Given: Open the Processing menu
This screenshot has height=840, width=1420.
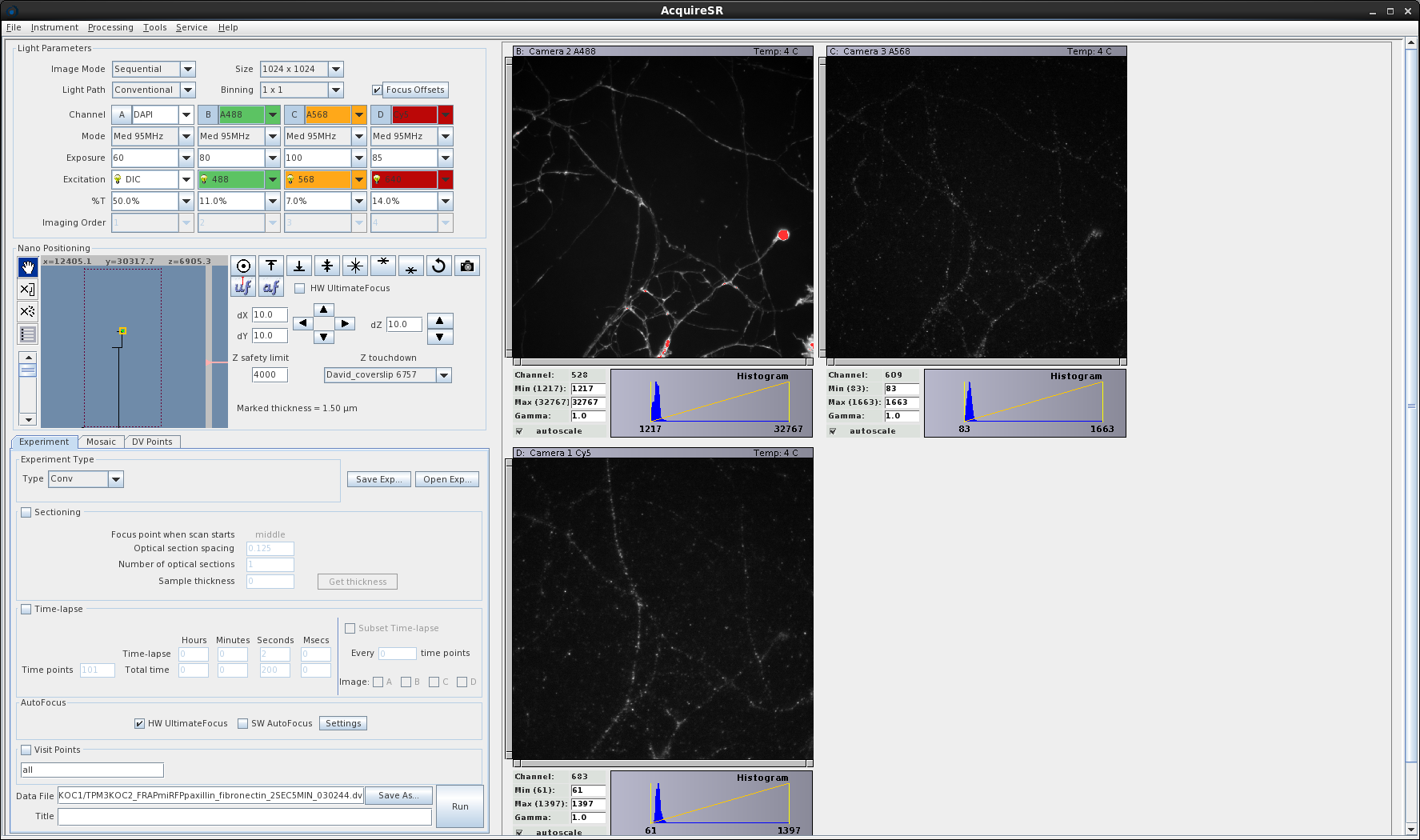Looking at the screenshot, I should pos(110,27).
